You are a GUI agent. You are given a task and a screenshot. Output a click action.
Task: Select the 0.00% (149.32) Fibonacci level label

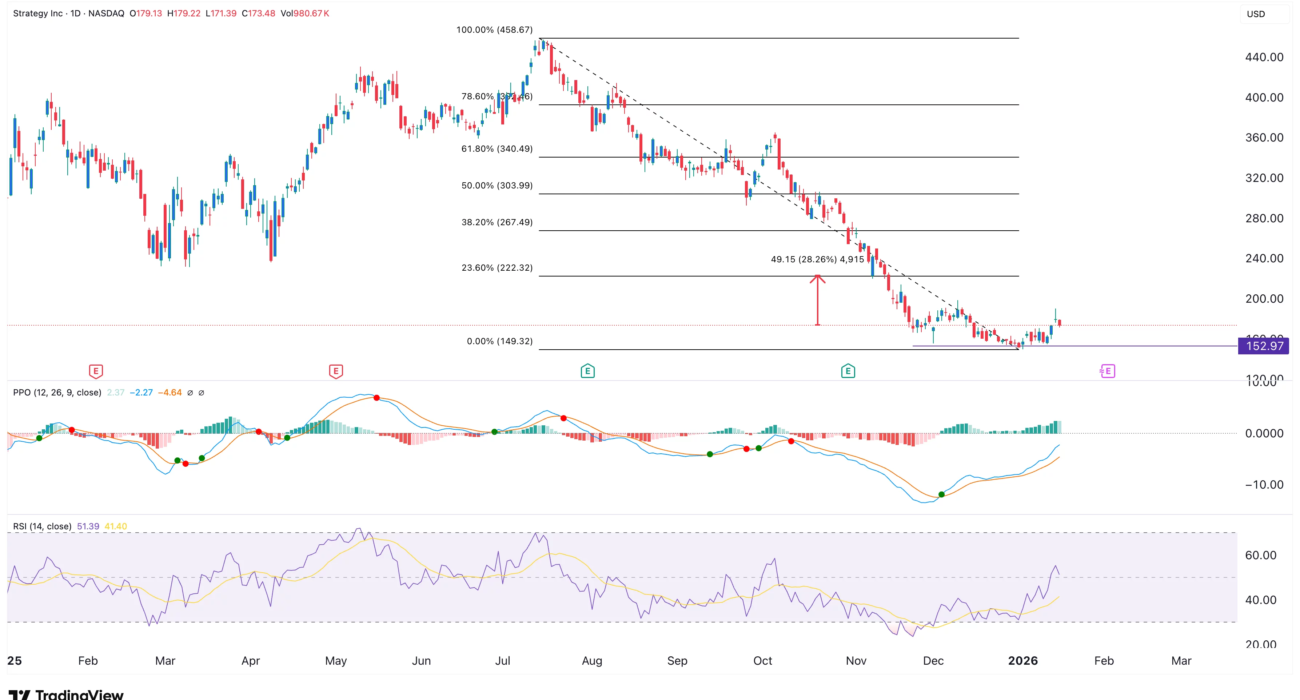(x=500, y=341)
